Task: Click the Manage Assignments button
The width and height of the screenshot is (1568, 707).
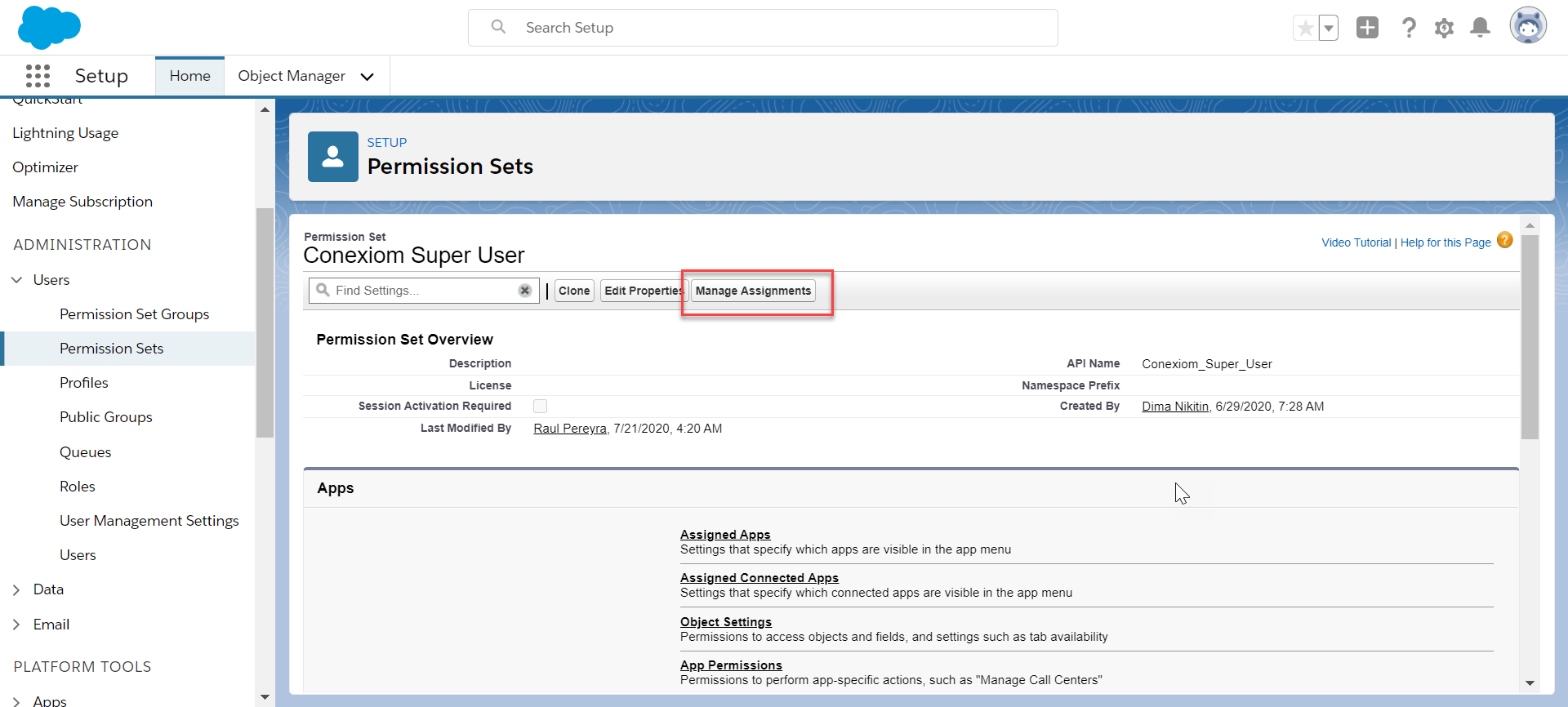Action: pyautogui.click(x=753, y=291)
